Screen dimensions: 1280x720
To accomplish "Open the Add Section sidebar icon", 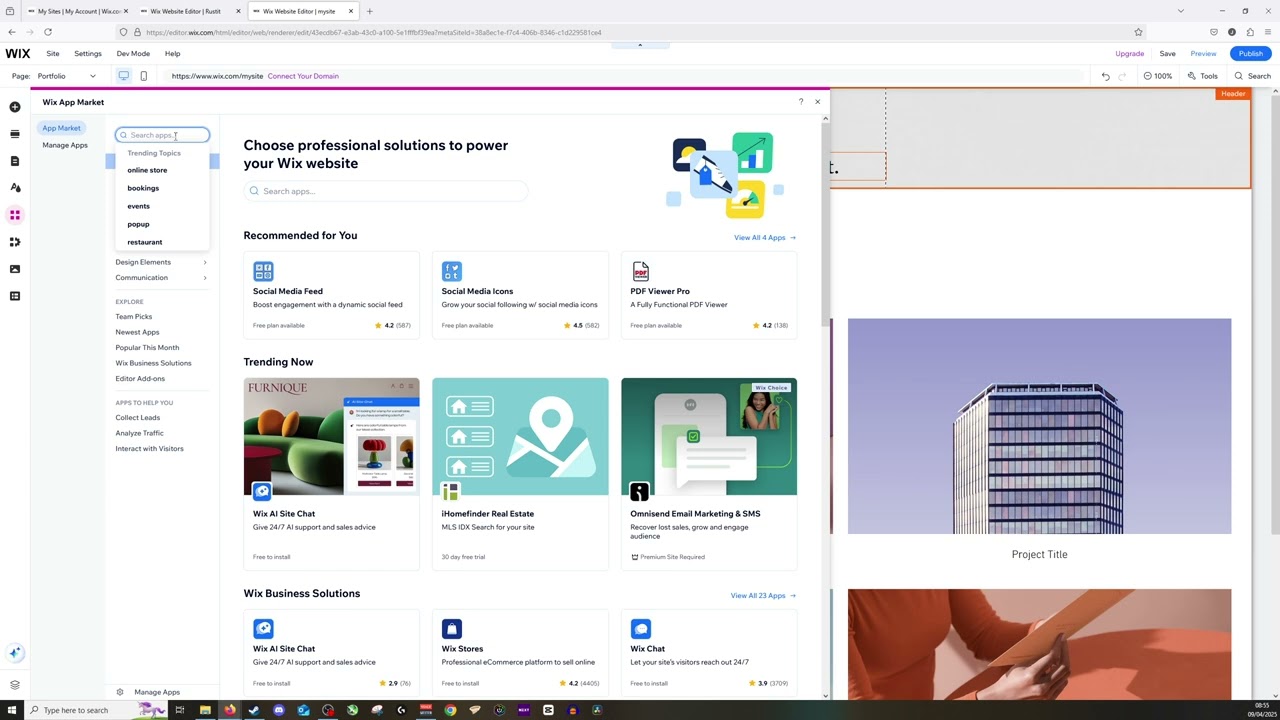I will [15, 134].
